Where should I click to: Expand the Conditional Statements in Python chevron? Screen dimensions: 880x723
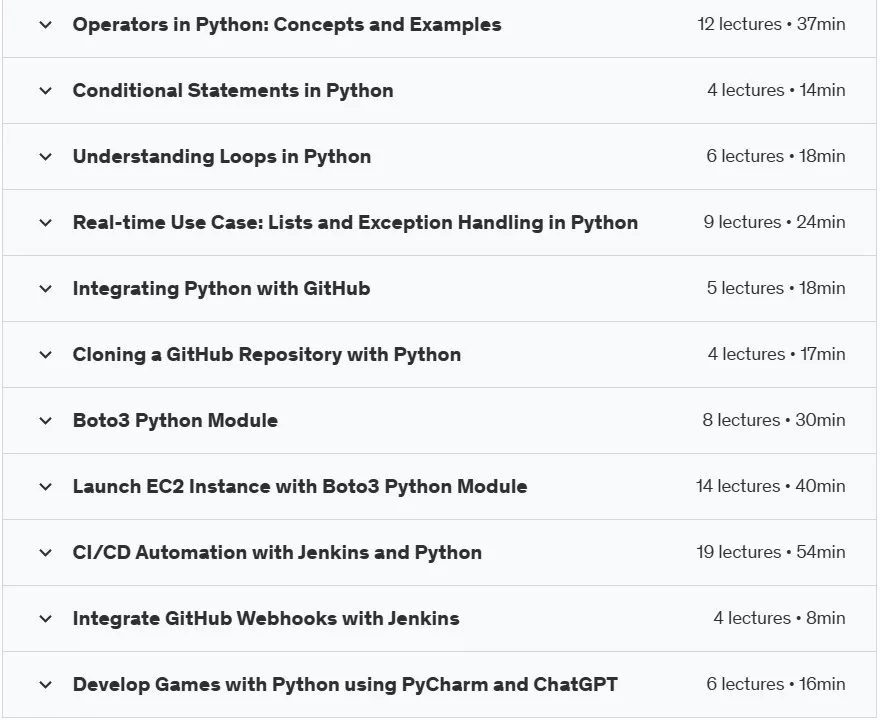[x=45, y=90]
